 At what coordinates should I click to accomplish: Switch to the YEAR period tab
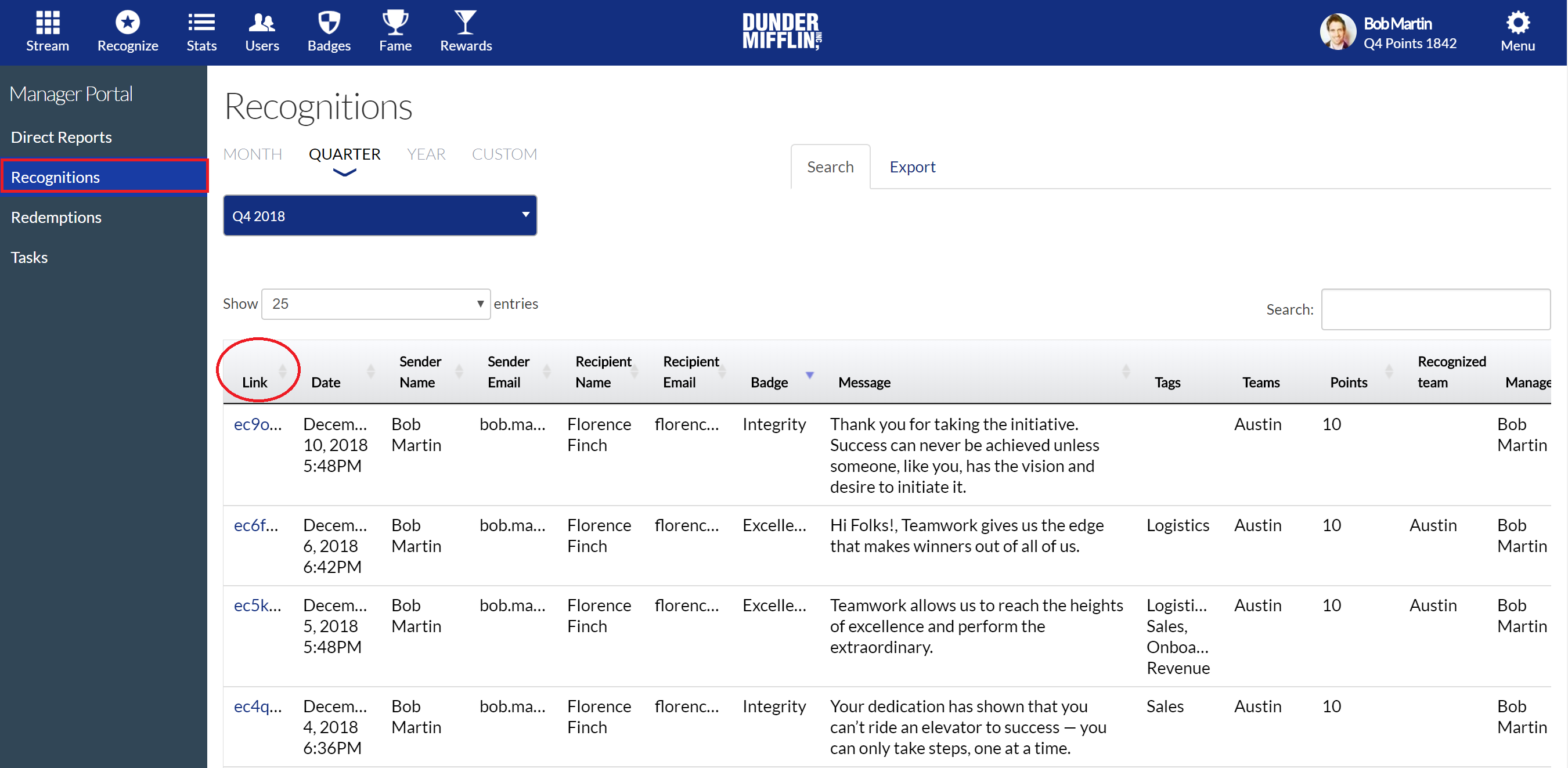click(426, 154)
